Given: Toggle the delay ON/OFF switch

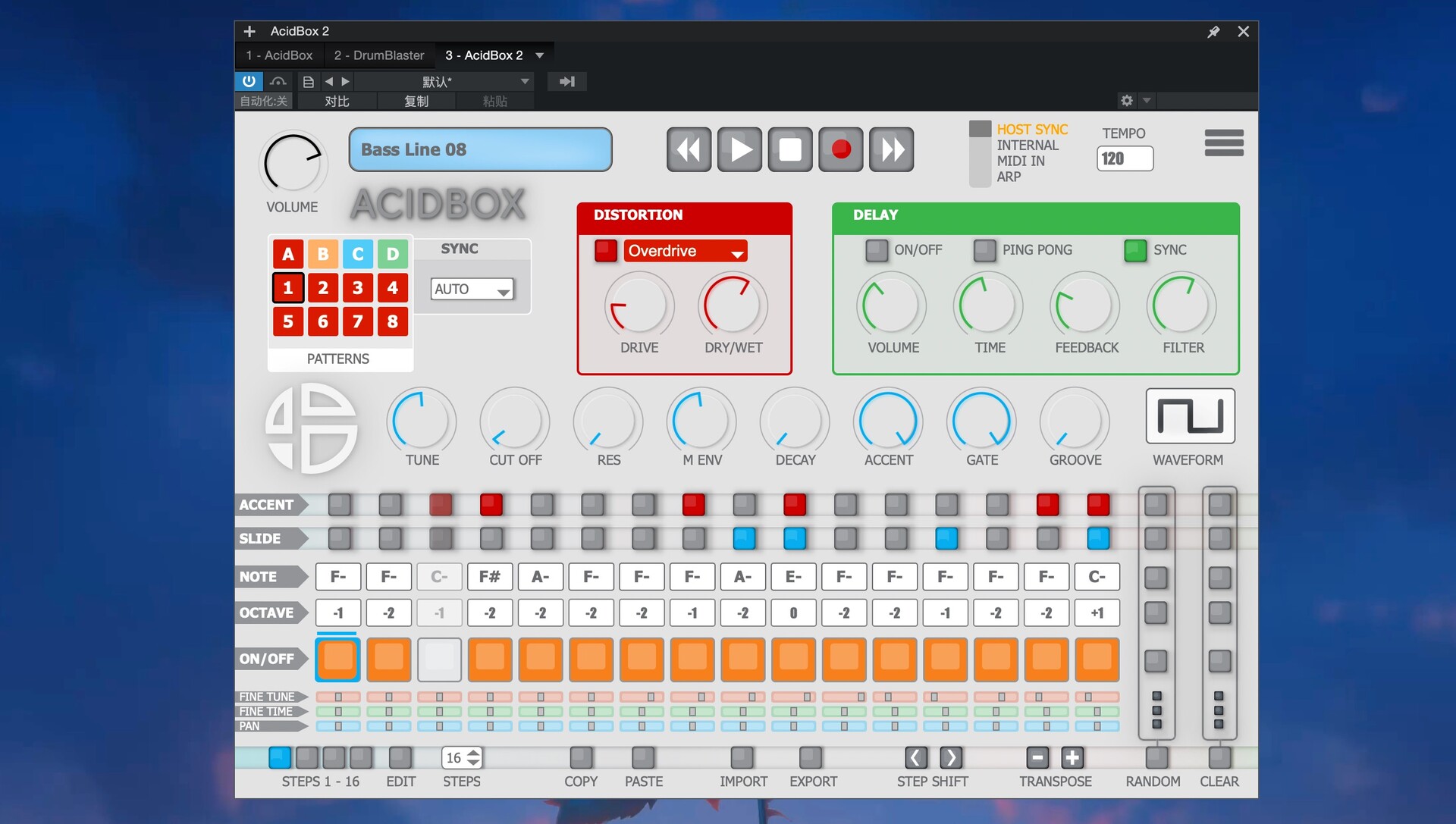Looking at the screenshot, I should tap(877, 250).
